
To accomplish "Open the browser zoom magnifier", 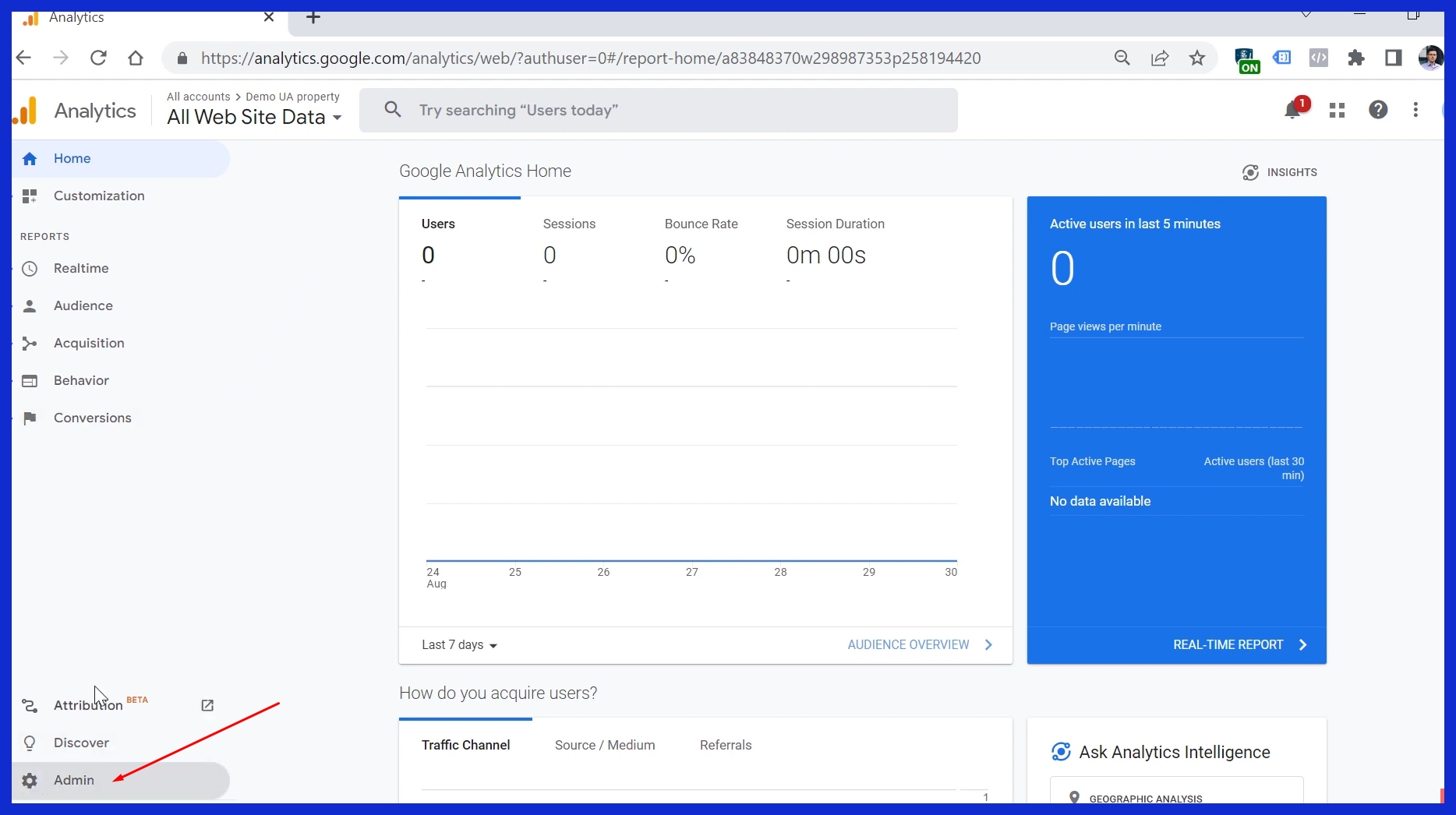I will pos(1122,58).
